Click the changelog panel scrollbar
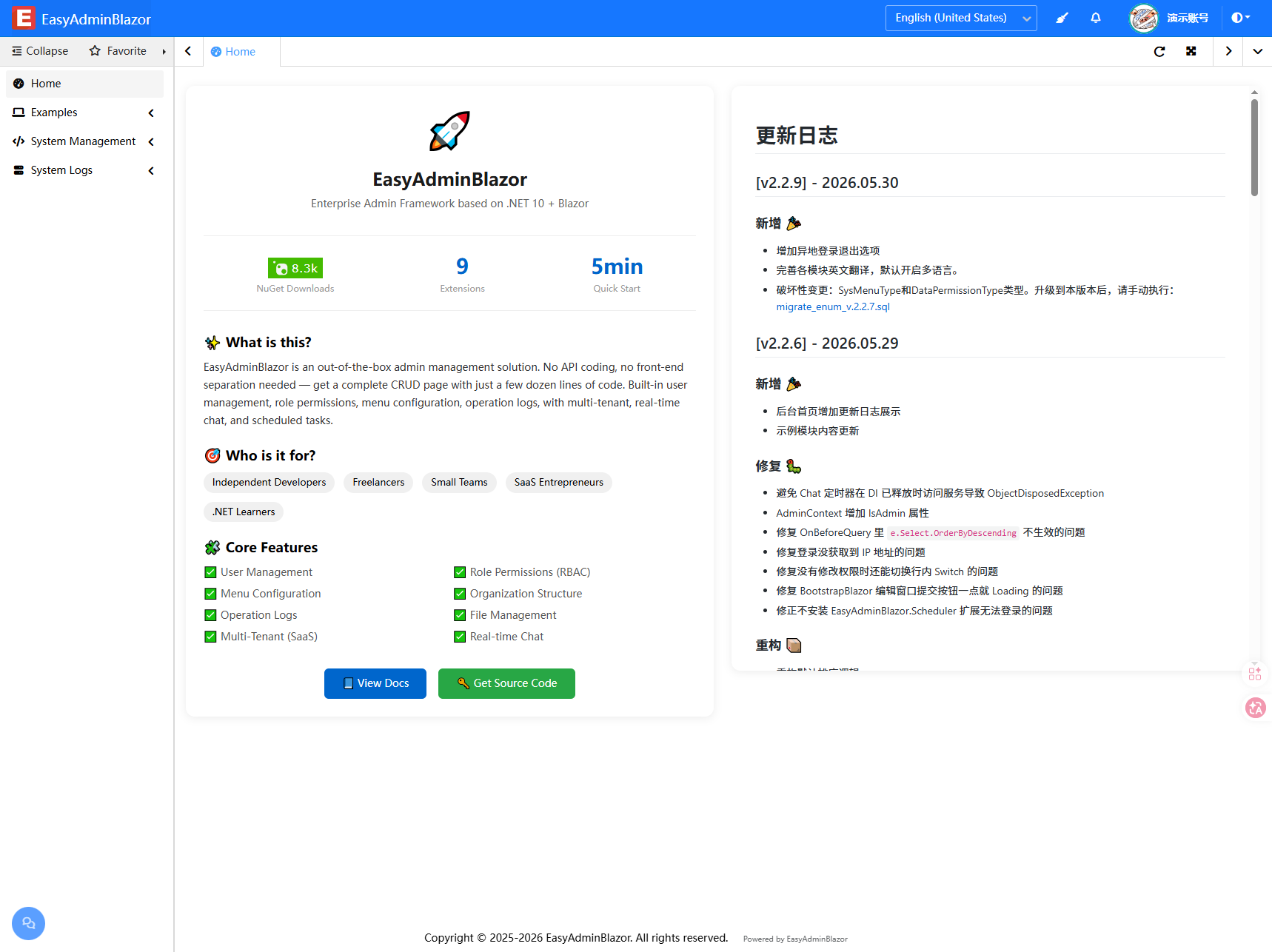 point(1254,148)
